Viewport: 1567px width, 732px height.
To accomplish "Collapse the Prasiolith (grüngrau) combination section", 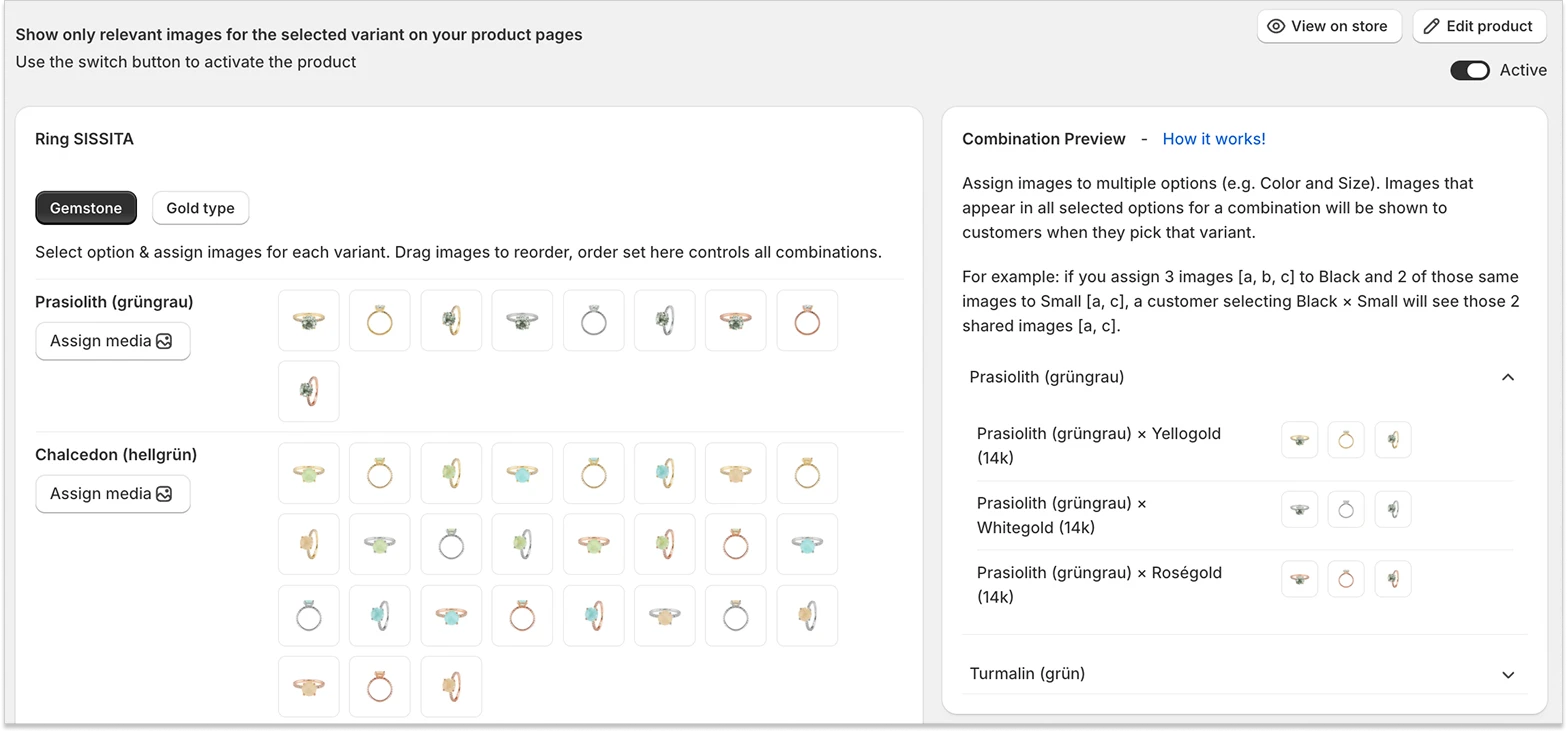I will (x=1508, y=377).
